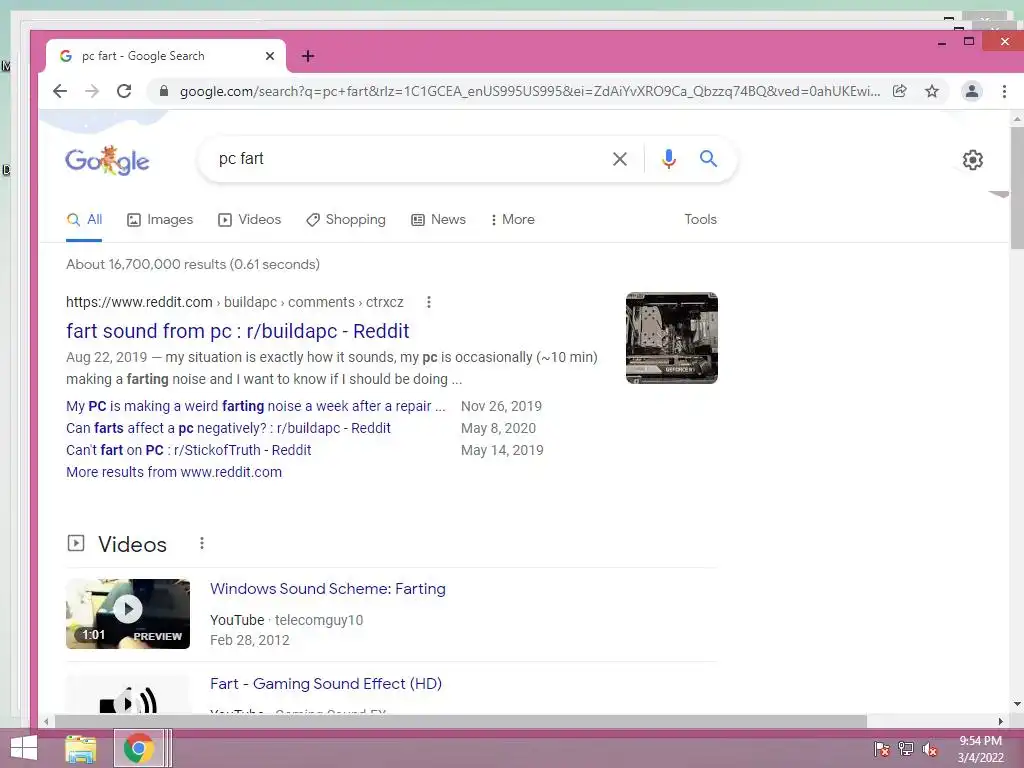Submit search with the magnifying glass icon
This screenshot has height=768, width=1024.
coord(708,159)
